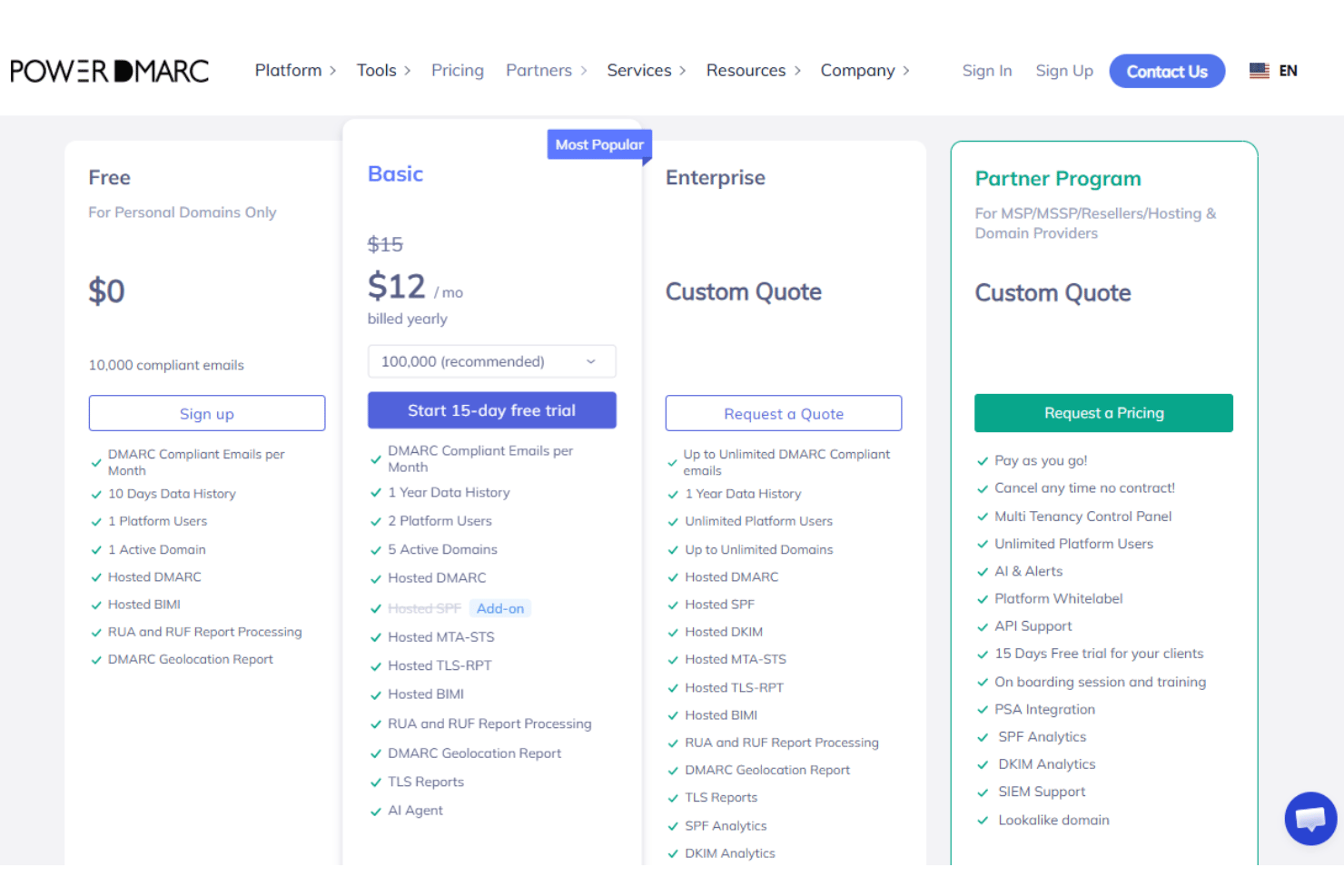This screenshot has height=896, width=1344.
Task: Click the Free plan Sign up button
Action: 207,413
